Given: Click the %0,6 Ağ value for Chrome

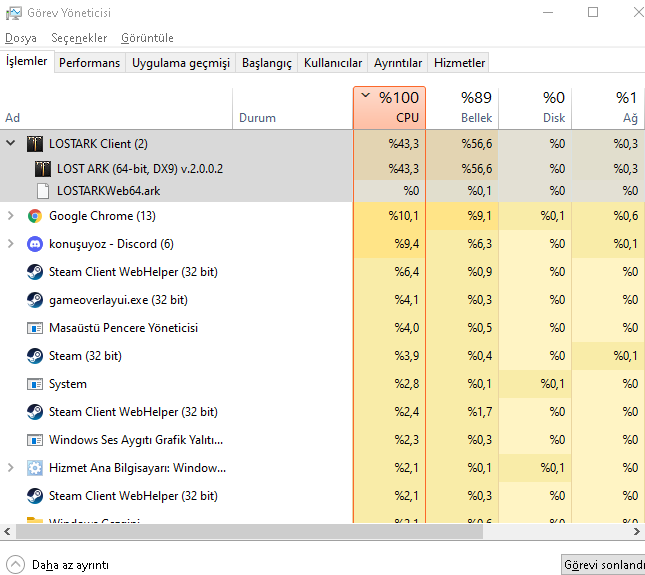Looking at the screenshot, I should (626, 216).
